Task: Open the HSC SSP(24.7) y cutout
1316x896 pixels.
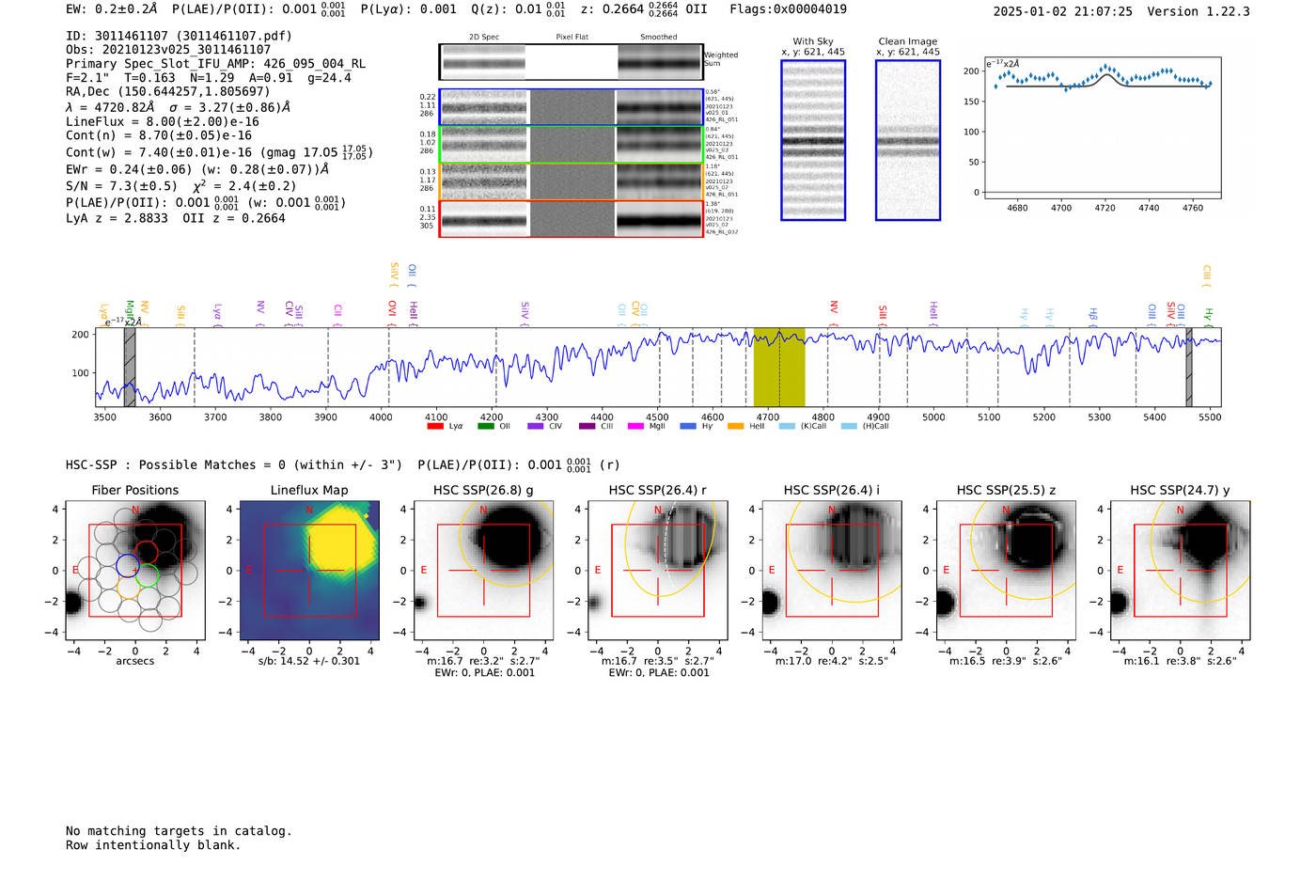Action: [x=1181, y=570]
